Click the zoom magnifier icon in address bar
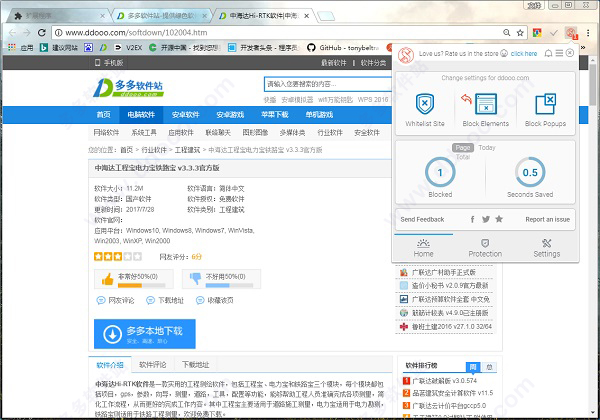Image resolution: width=600 pixels, height=420 pixels. click(507, 33)
